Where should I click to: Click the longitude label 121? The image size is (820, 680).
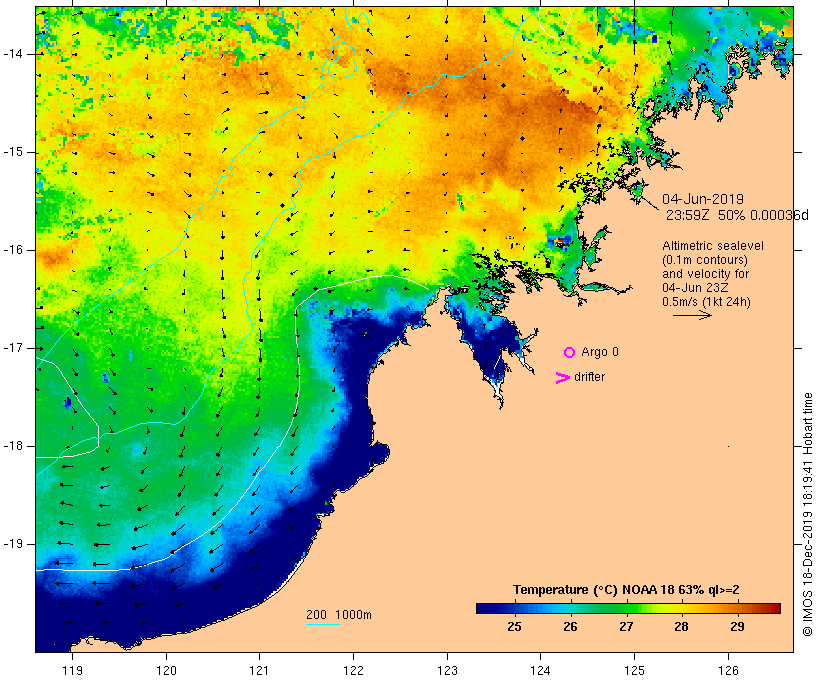(259, 670)
